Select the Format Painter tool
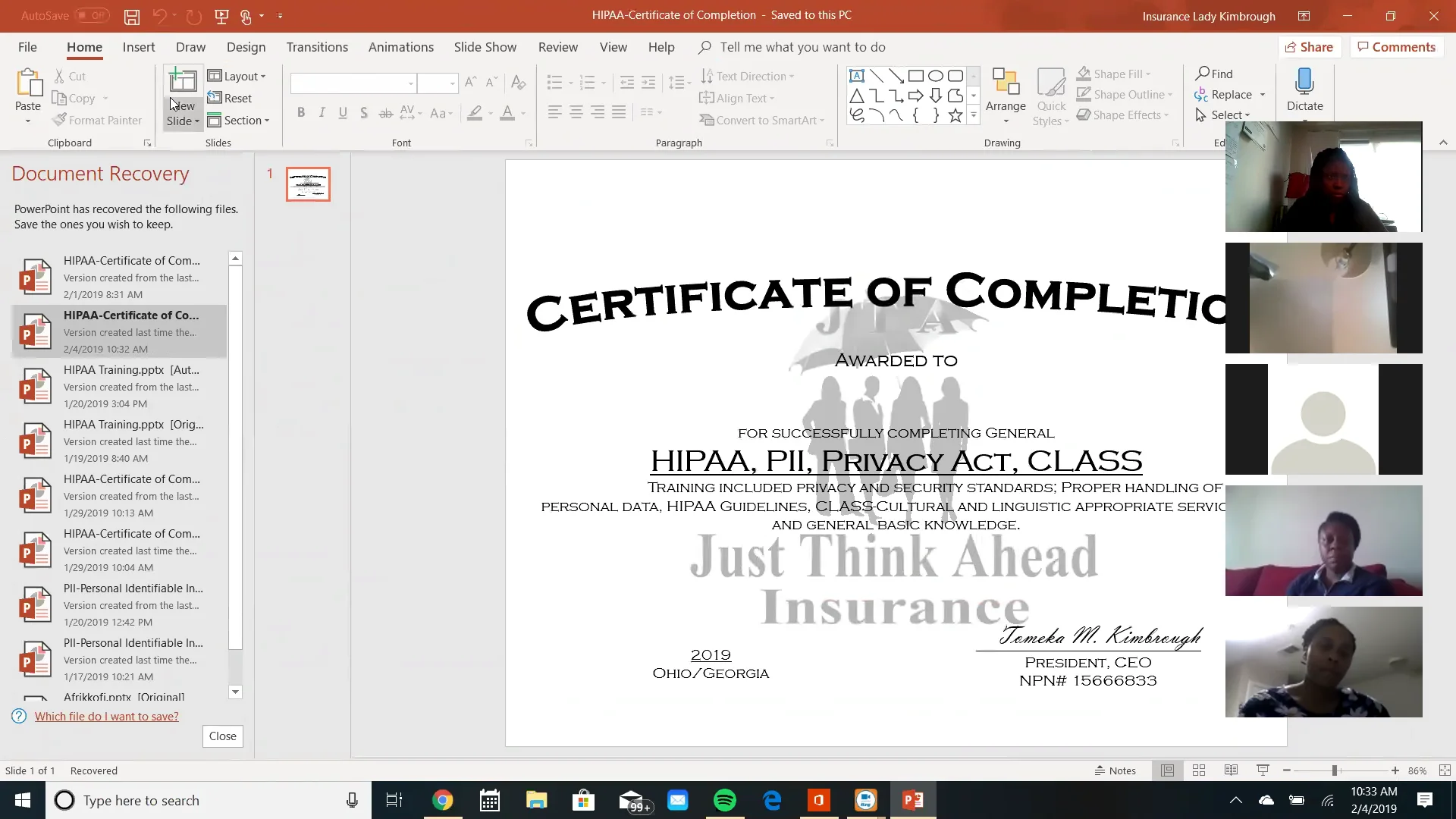Screen dimensions: 1456x819 (x=97, y=120)
